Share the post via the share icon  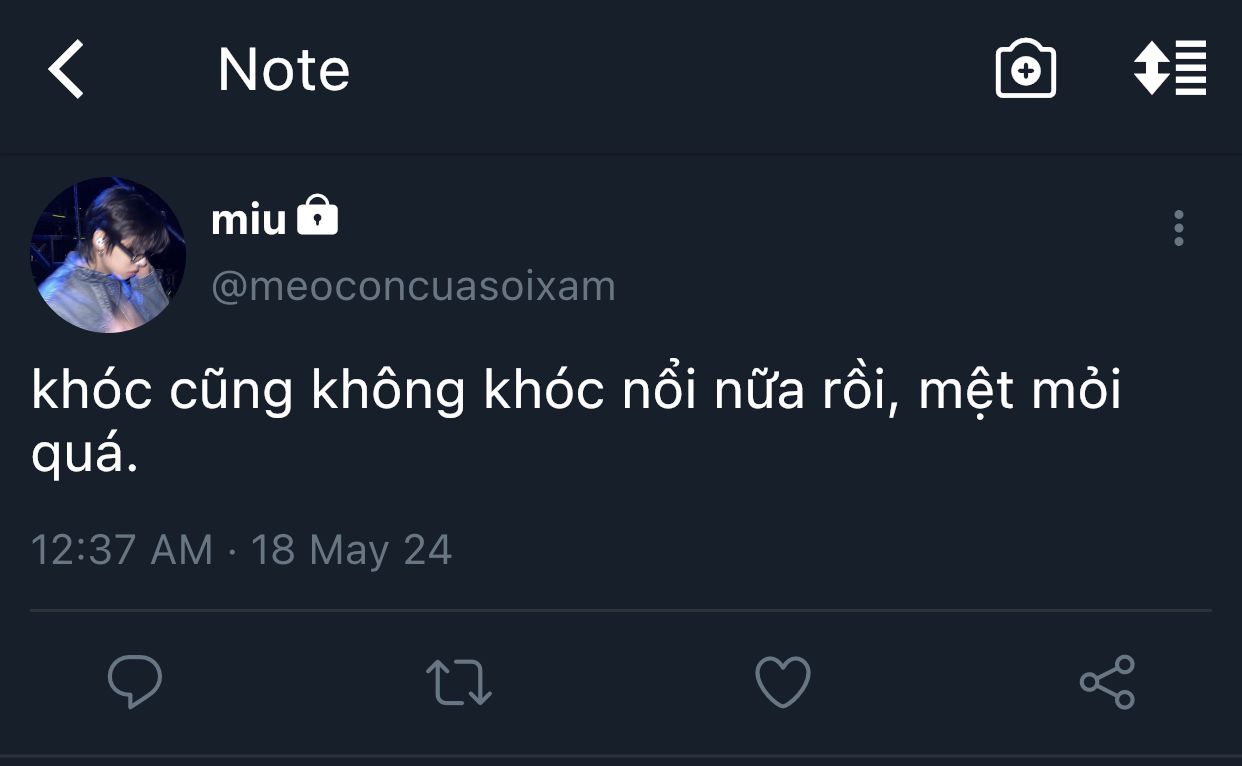(x=1107, y=682)
